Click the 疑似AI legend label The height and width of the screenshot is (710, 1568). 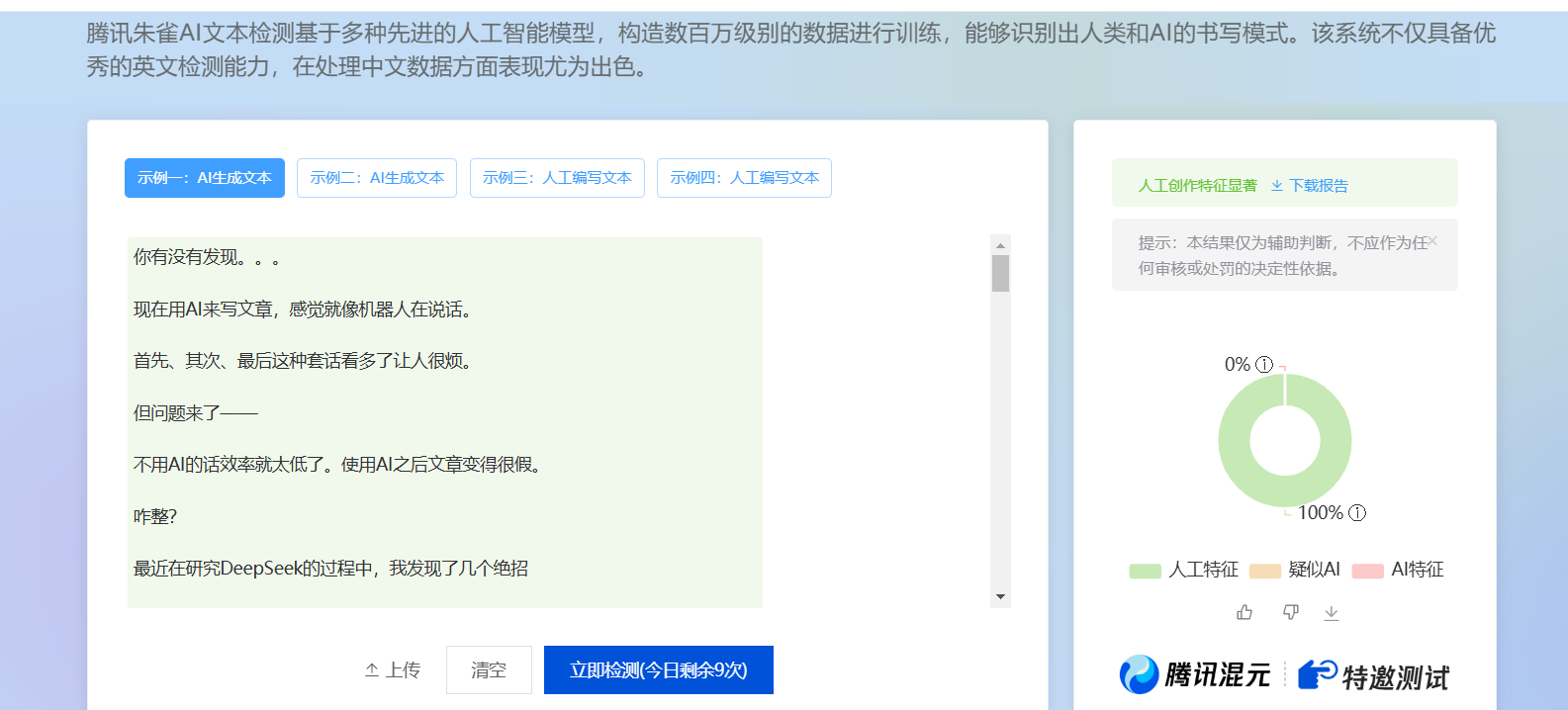click(1314, 570)
